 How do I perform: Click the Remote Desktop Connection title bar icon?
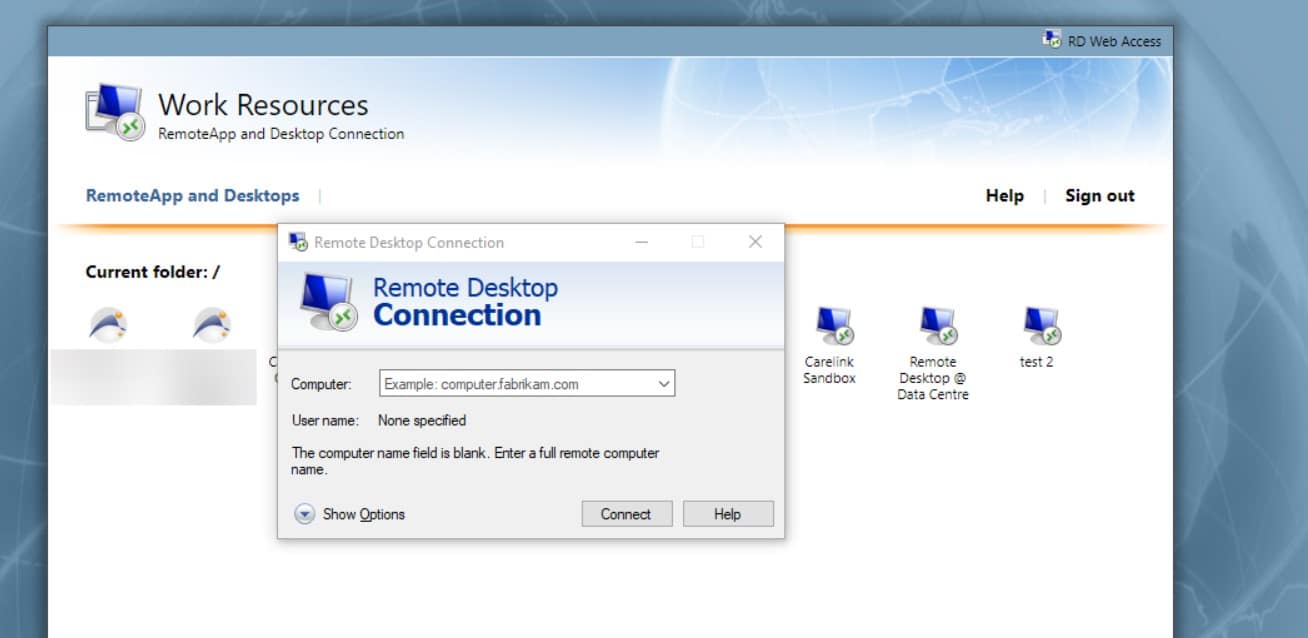pos(298,242)
